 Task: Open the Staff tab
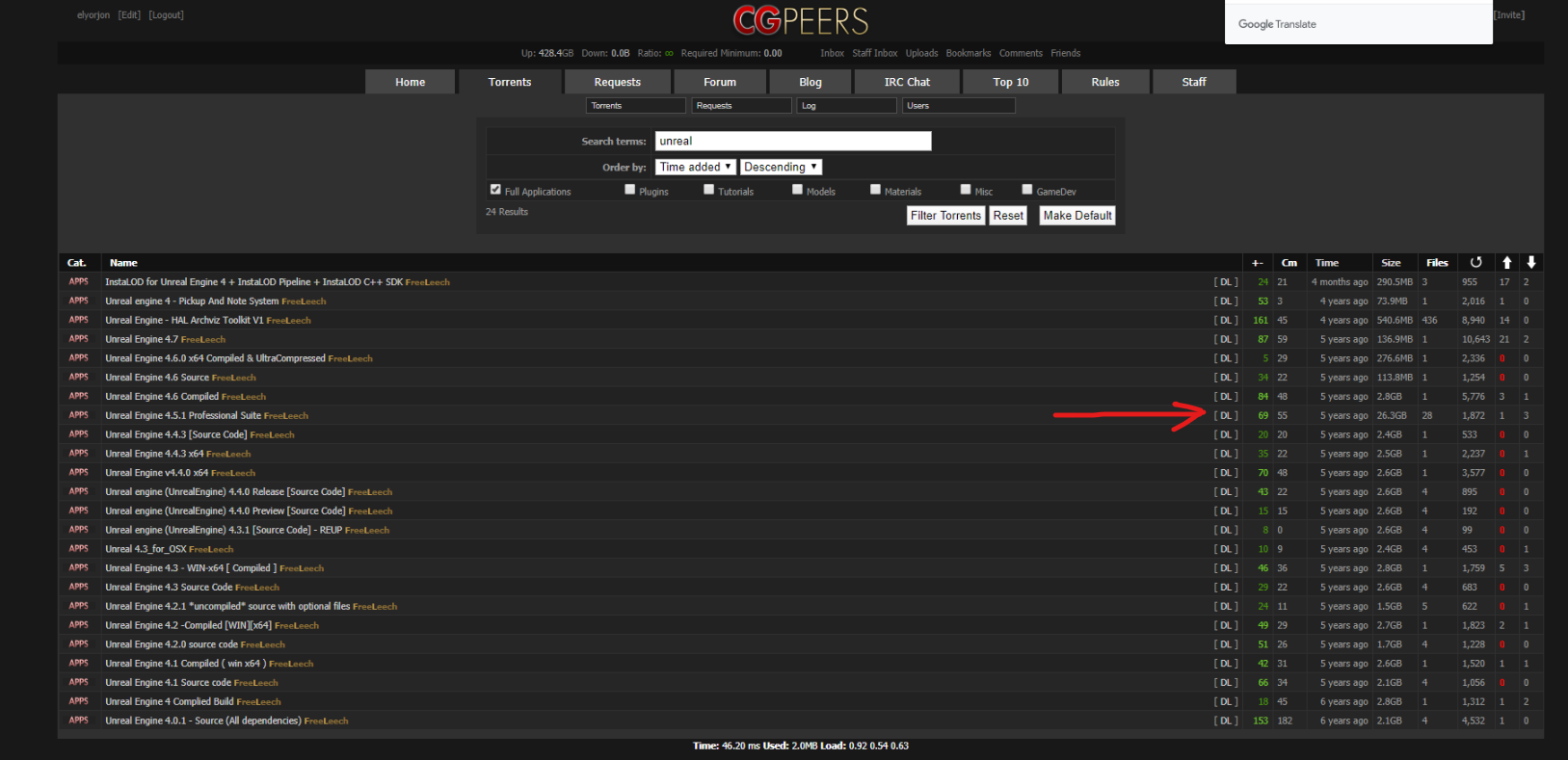tap(1194, 82)
